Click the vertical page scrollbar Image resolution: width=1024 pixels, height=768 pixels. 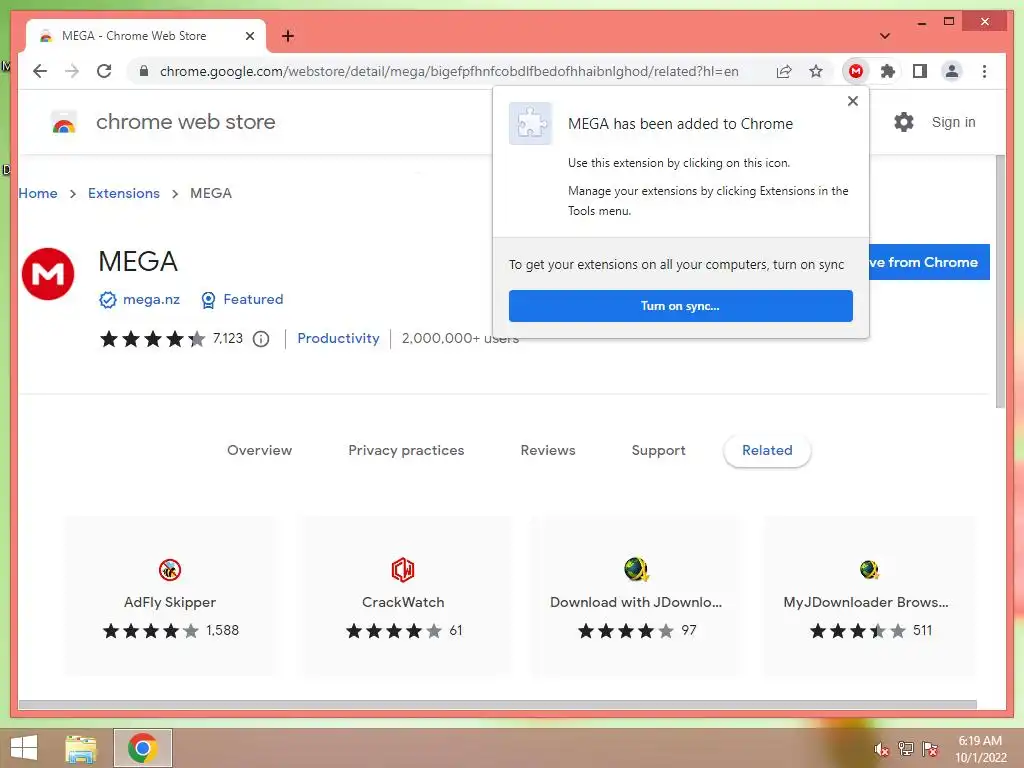pos(1000,281)
